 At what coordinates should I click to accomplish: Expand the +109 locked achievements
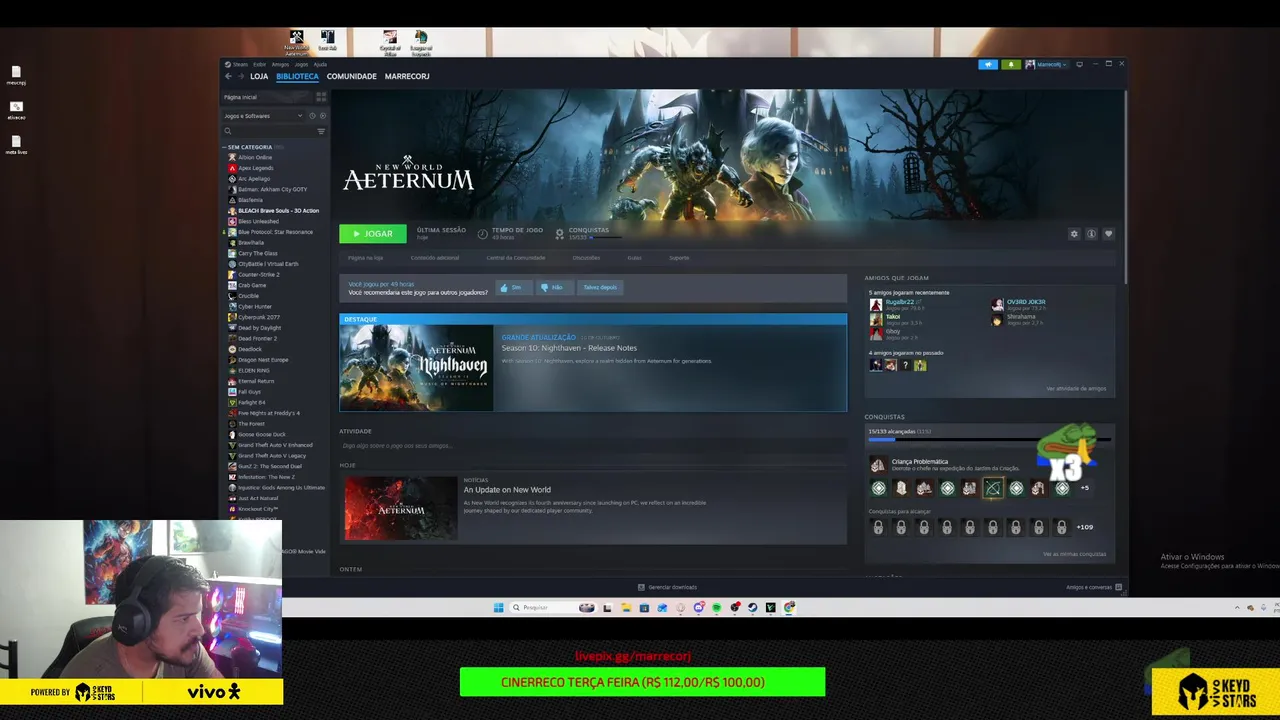1085,527
